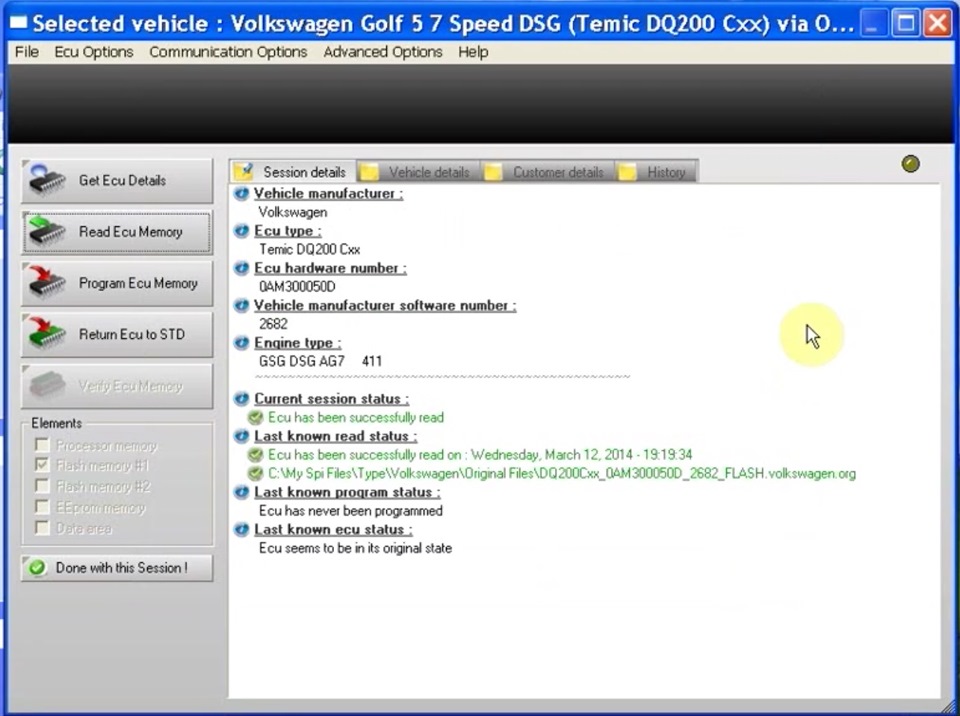Toggle the Processor memory checkbox

42,445
